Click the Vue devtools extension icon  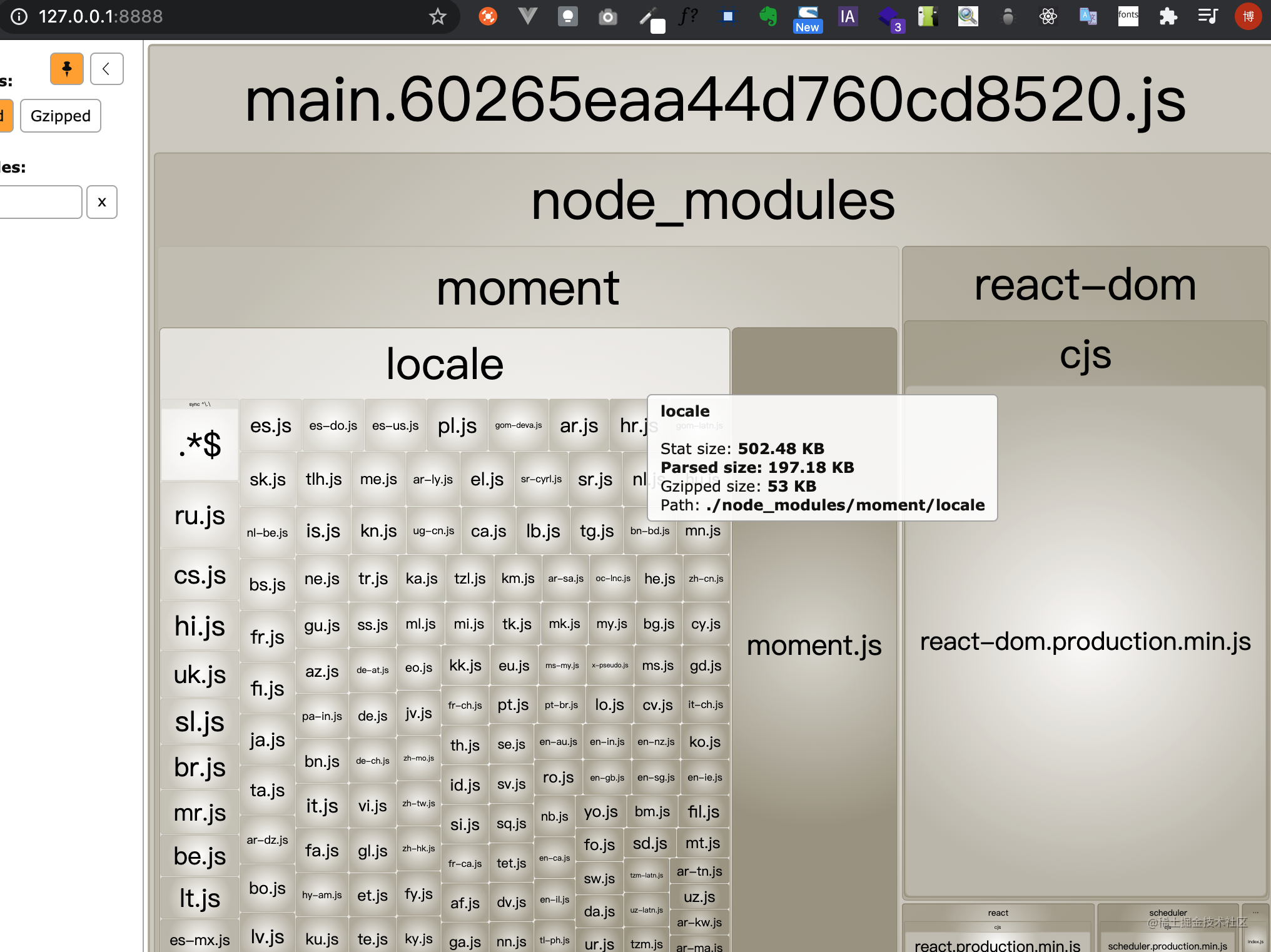coord(528,16)
